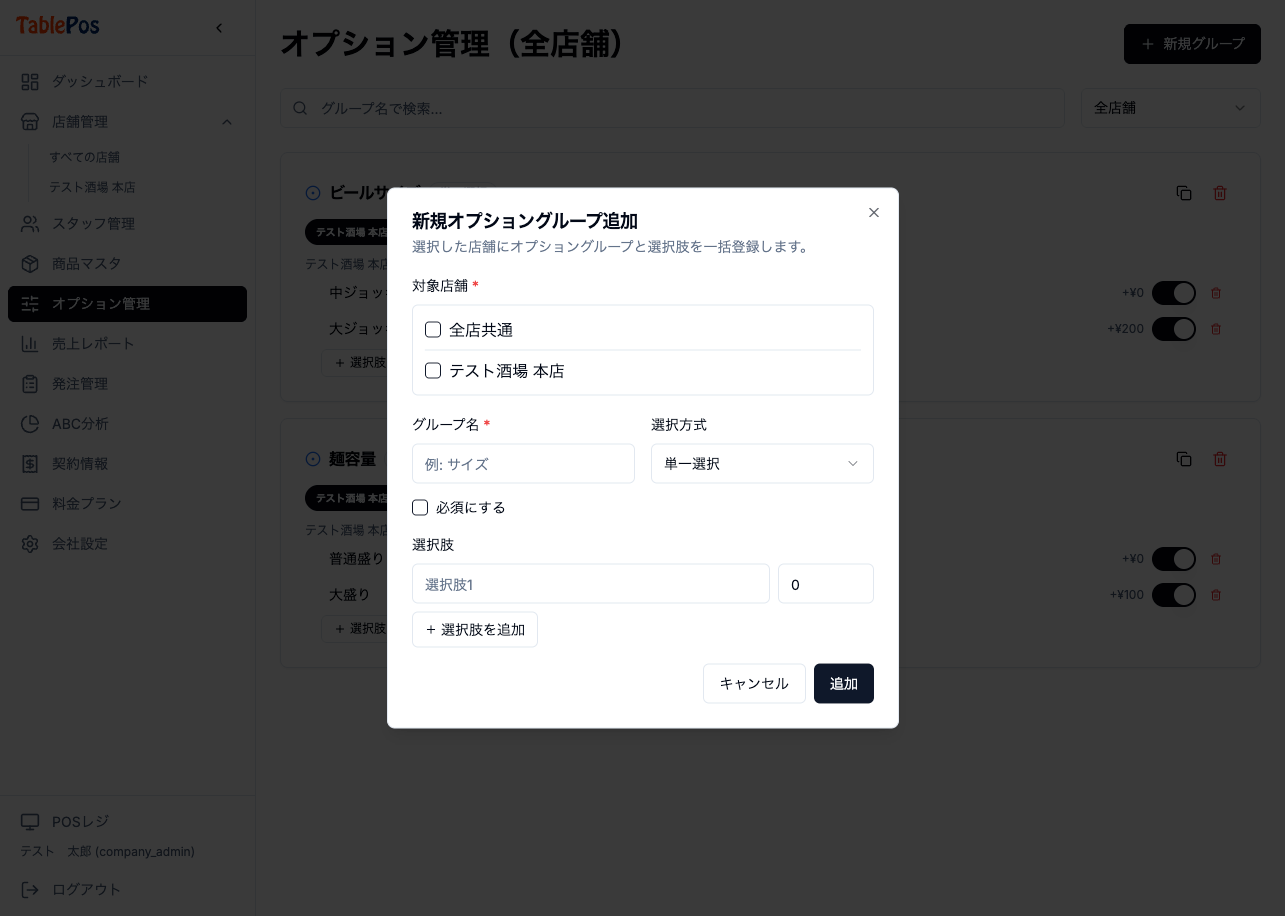This screenshot has width=1285, height=916.
Task: Click the 会社設定 gear icon
Action: click(30, 543)
